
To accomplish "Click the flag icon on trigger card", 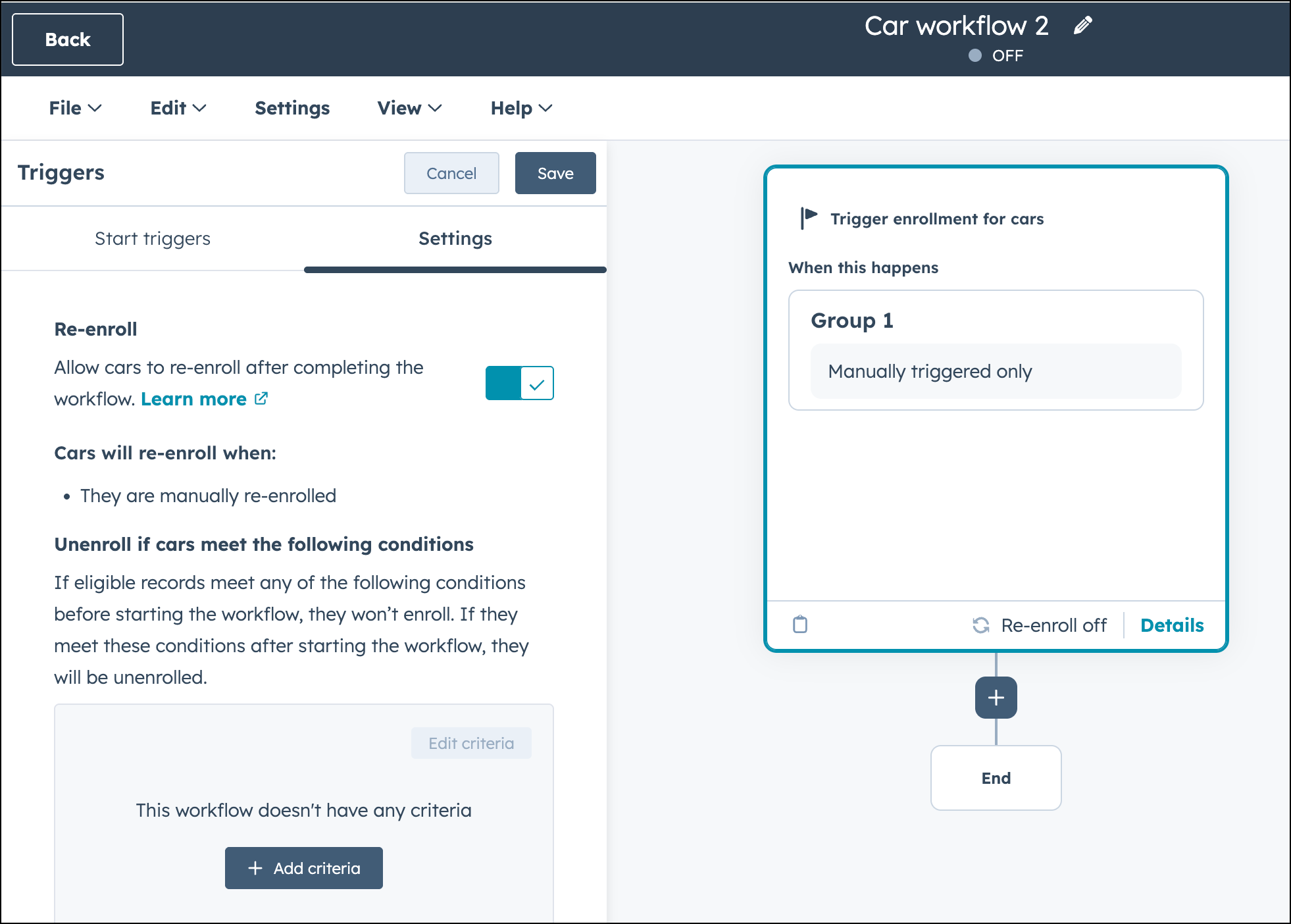I will pos(809,218).
